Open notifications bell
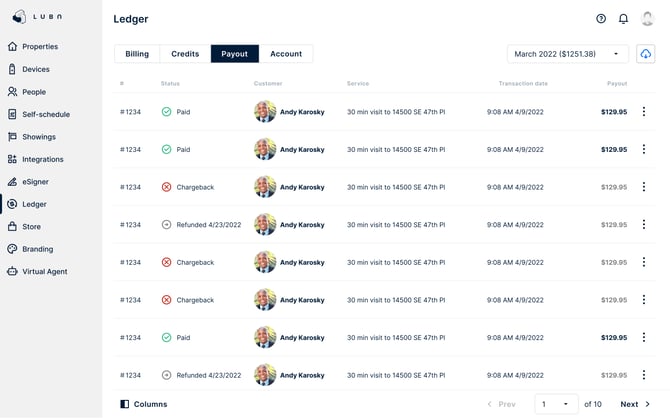 point(623,18)
